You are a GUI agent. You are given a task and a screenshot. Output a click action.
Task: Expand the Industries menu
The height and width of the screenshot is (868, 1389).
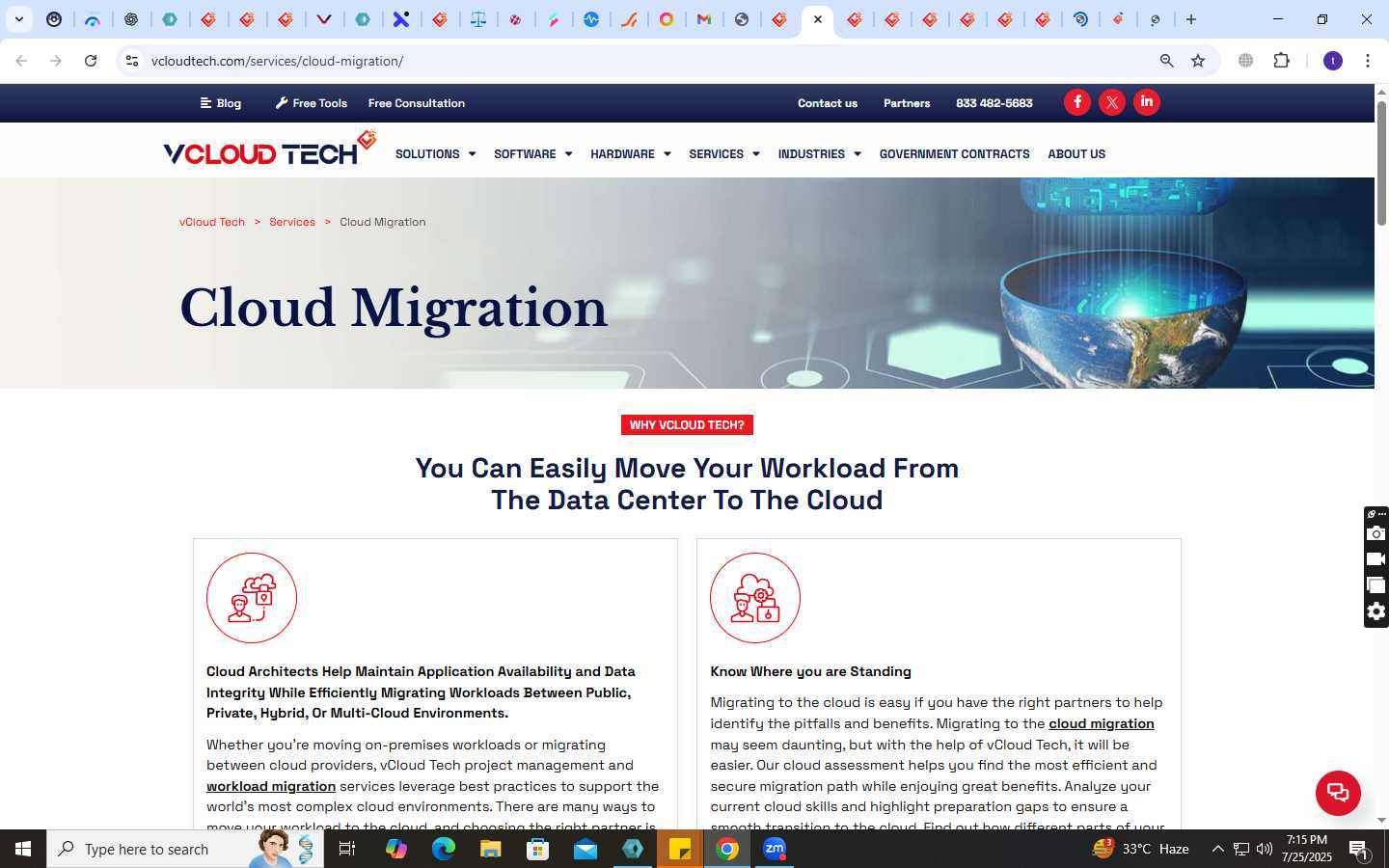tap(820, 154)
